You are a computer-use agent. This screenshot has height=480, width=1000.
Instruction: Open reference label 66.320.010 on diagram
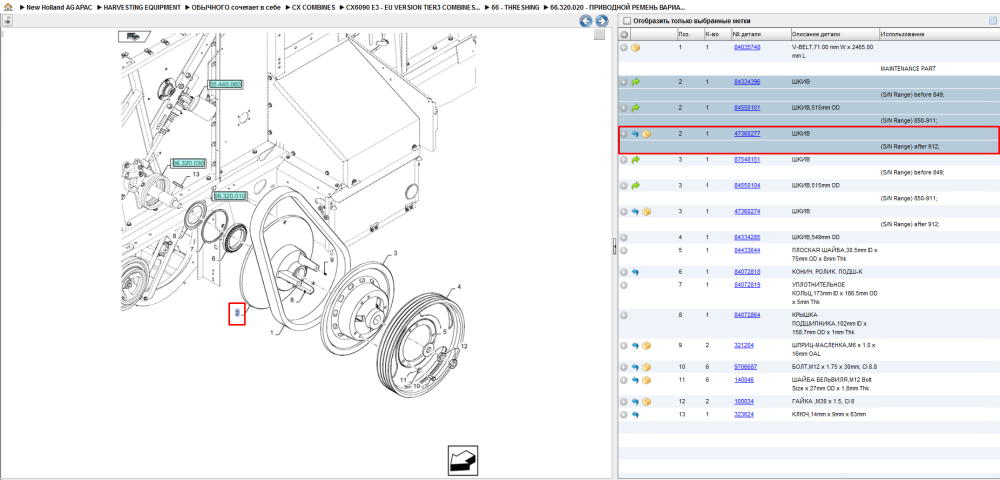coord(230,196)
